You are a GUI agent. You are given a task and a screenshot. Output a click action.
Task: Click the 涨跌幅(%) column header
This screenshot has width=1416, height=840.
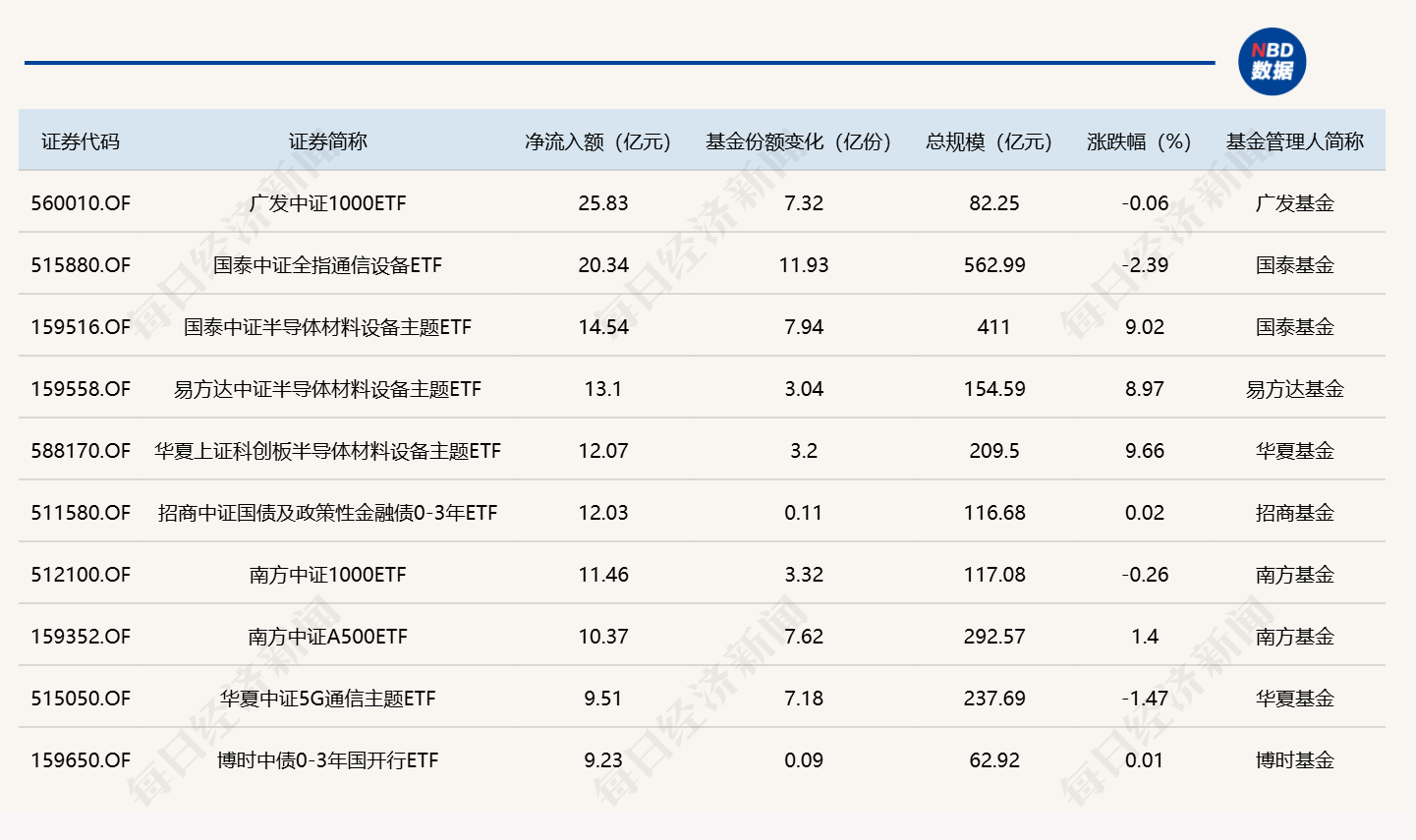pos(1139,141)
